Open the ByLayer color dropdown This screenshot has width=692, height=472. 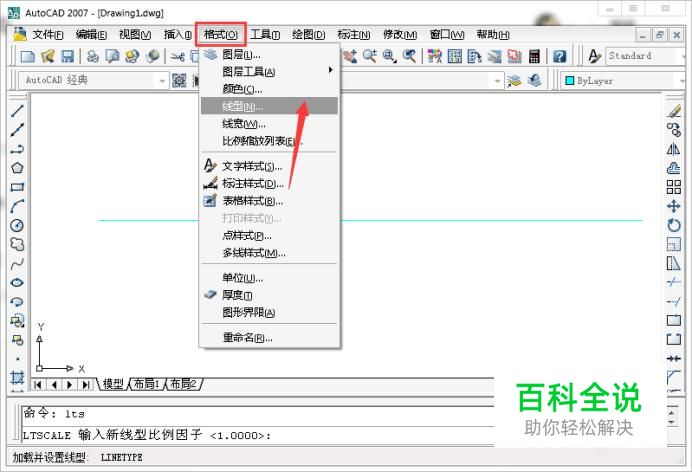[624, 81]
